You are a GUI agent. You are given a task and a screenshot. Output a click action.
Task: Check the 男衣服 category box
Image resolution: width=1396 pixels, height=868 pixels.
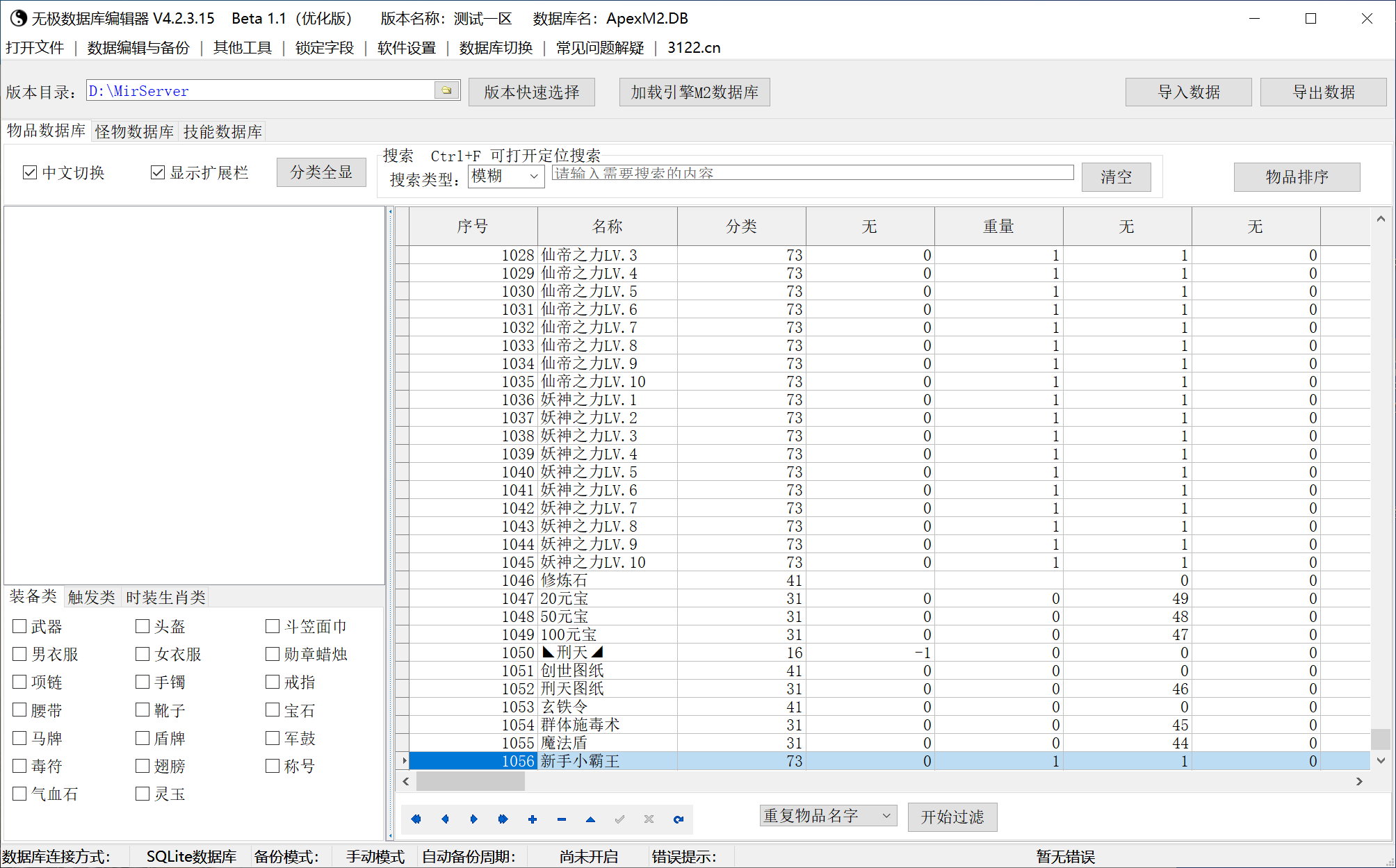[x=19, y=654]
